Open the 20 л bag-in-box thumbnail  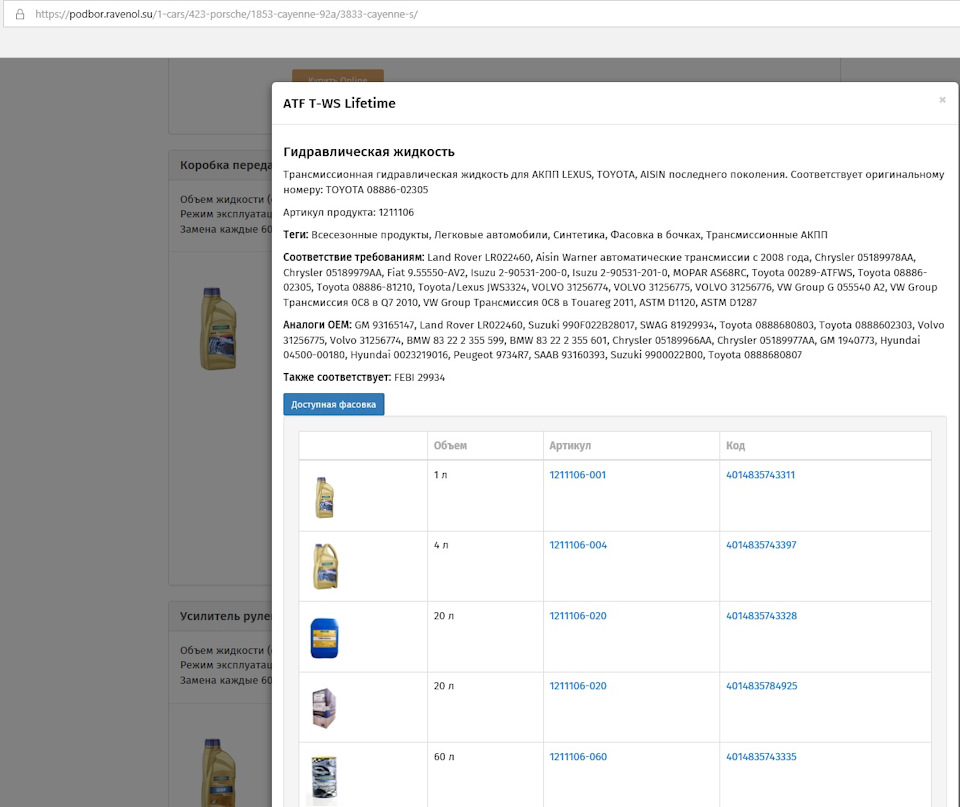(x=324, y=708)
